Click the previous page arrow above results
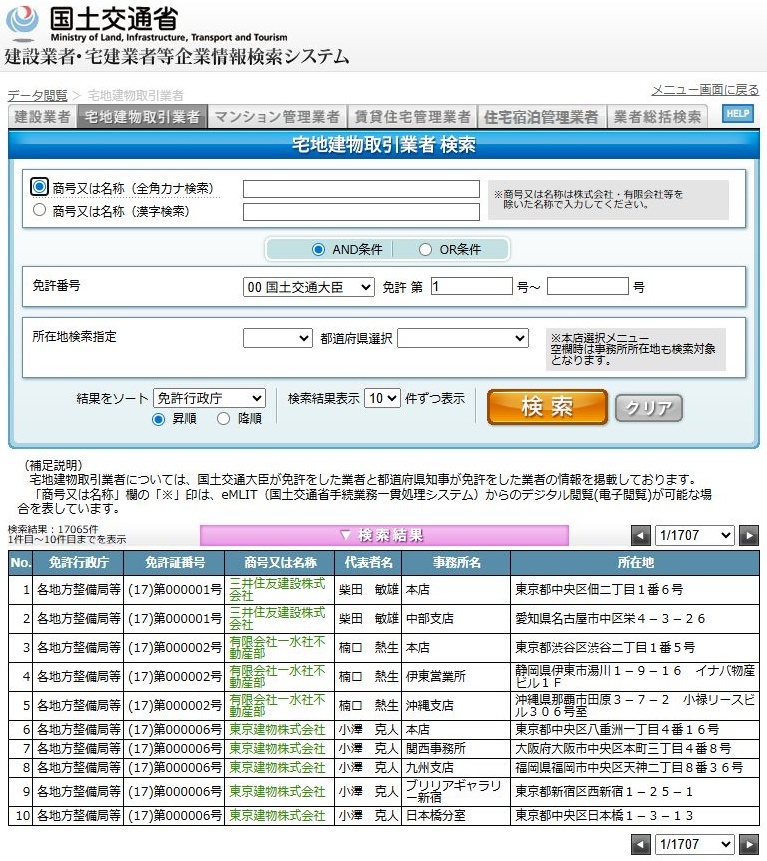The width and height of the screenshot is (767, 861). pos(641,535)
